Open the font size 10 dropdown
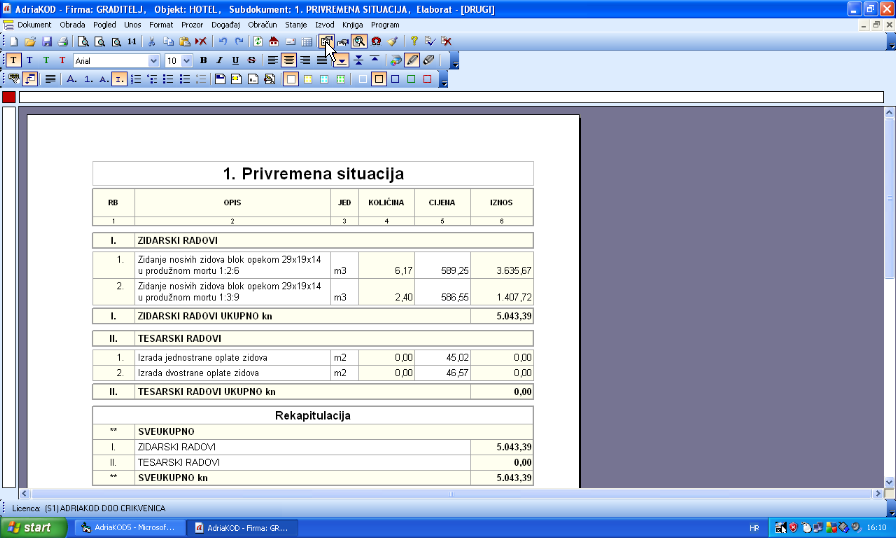896x538 pixels. (x=186, y=61)
